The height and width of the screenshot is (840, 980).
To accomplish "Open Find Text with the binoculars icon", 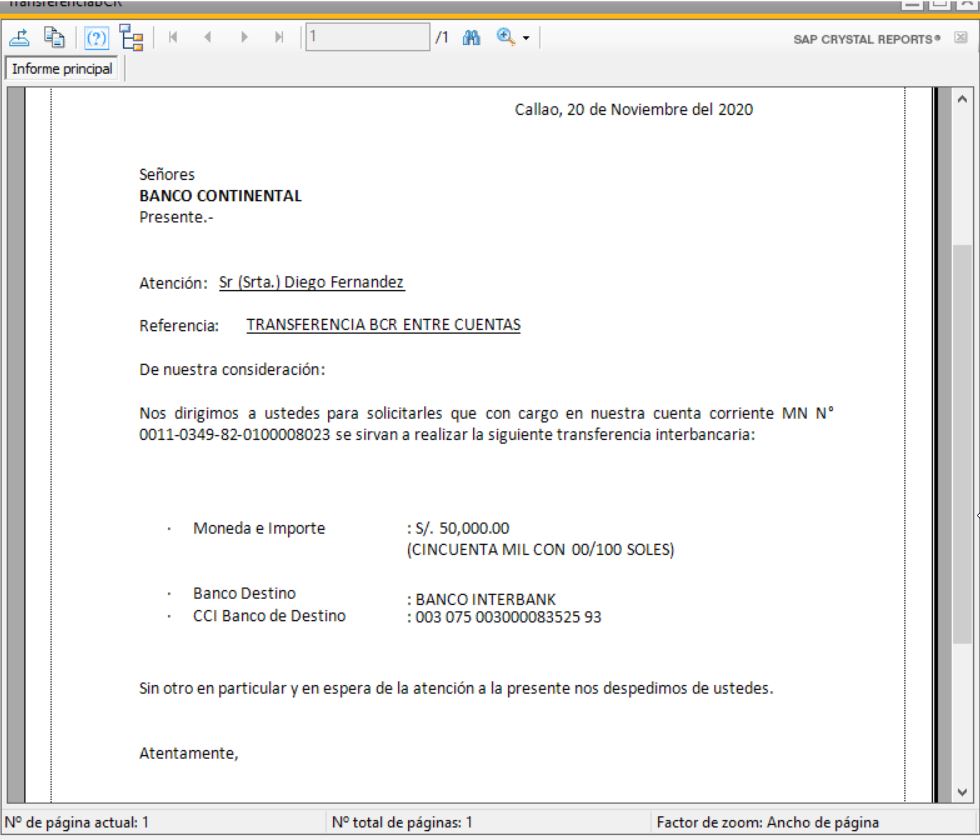I will 471,38.
